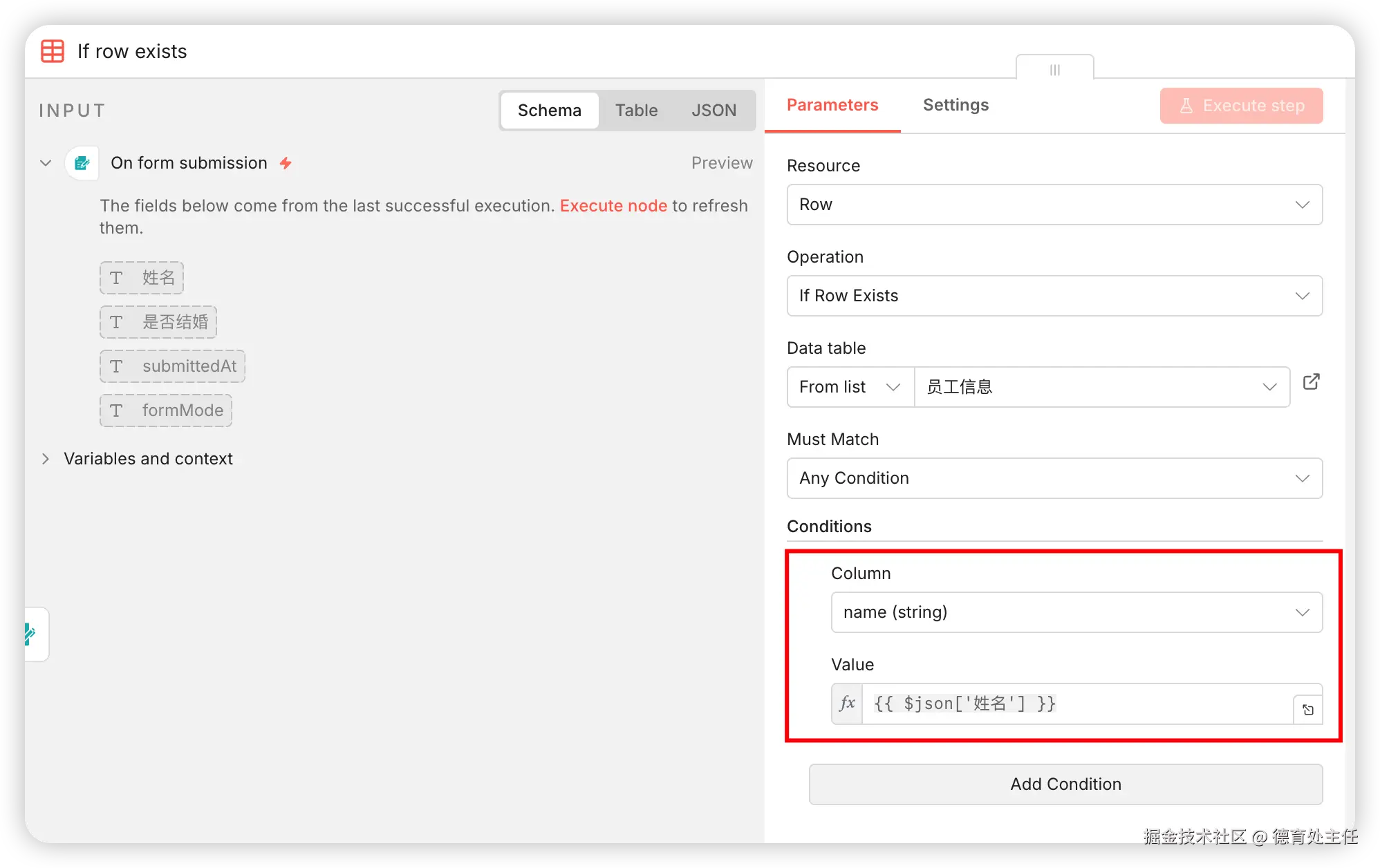Open the Column name (string) dropdown

coord(1076,612)
